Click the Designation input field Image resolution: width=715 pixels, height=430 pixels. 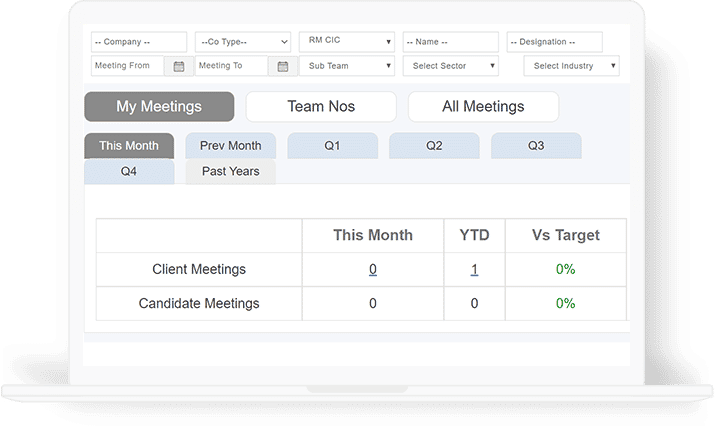pos(554,42)
